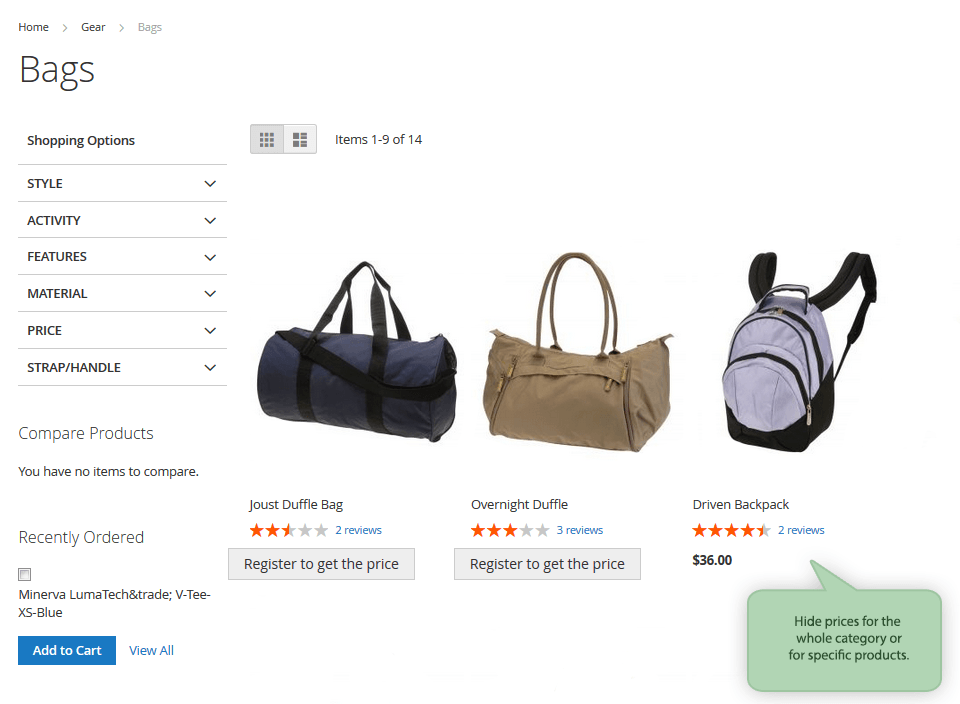View all recently ordered items
This screenshot has height=704, width=960.
pyautogui.click(x=151, y=650)
